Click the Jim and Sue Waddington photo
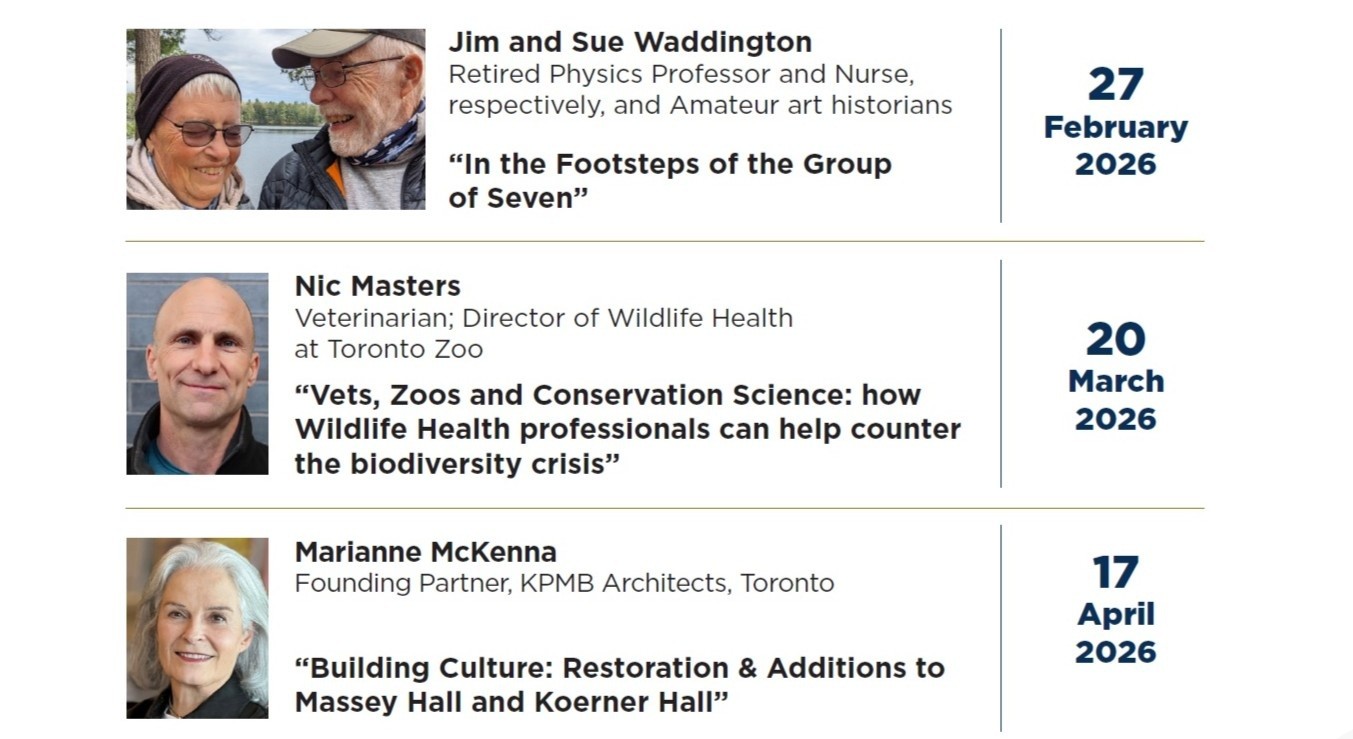Screen dimensions: 1353x739 tap(275, 119)
